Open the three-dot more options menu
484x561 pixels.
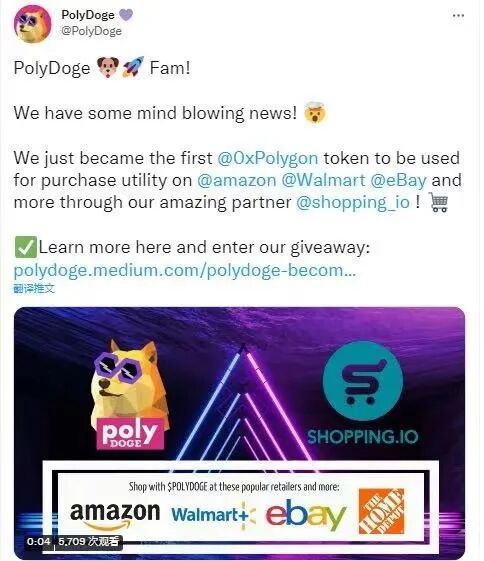tap(458, 16)
